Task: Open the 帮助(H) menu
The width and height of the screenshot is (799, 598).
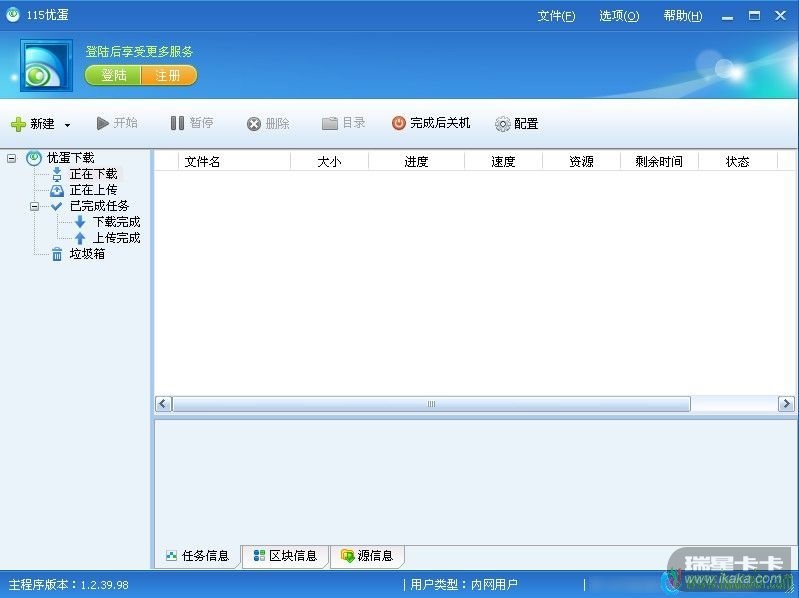Action: point(682,16)
